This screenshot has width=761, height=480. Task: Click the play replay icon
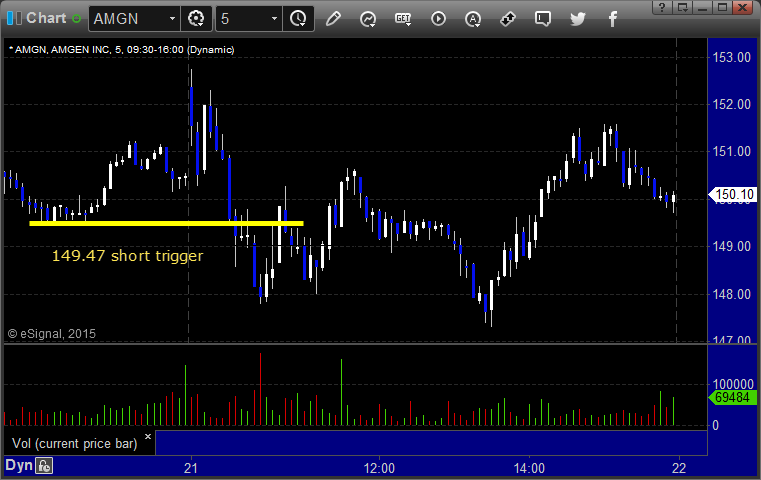(x=438, y=19)
